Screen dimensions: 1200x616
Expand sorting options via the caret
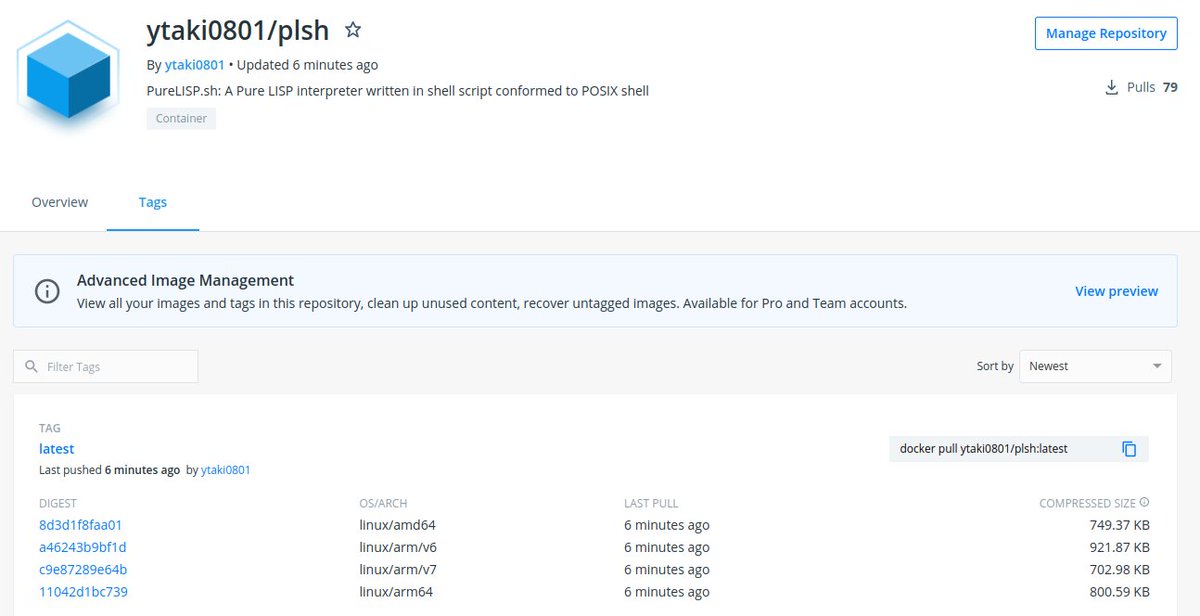pos(1158,366)
